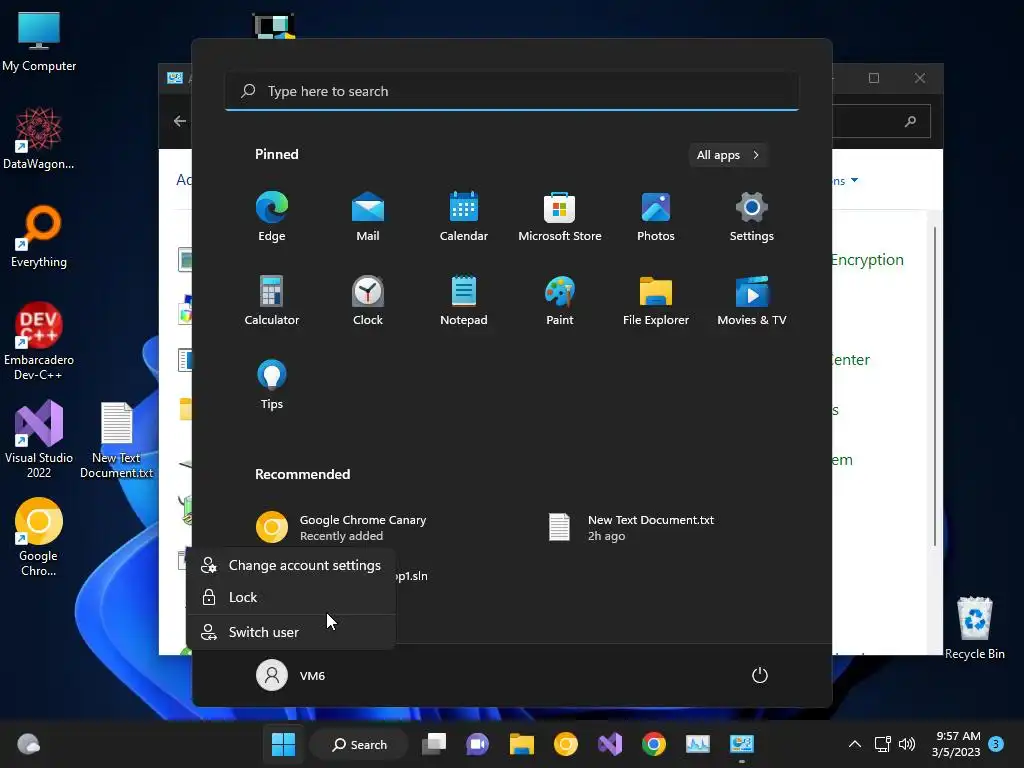Open Edge from pinned apps
Viewport: 1024px width, 768px height.
pos(272,217)
